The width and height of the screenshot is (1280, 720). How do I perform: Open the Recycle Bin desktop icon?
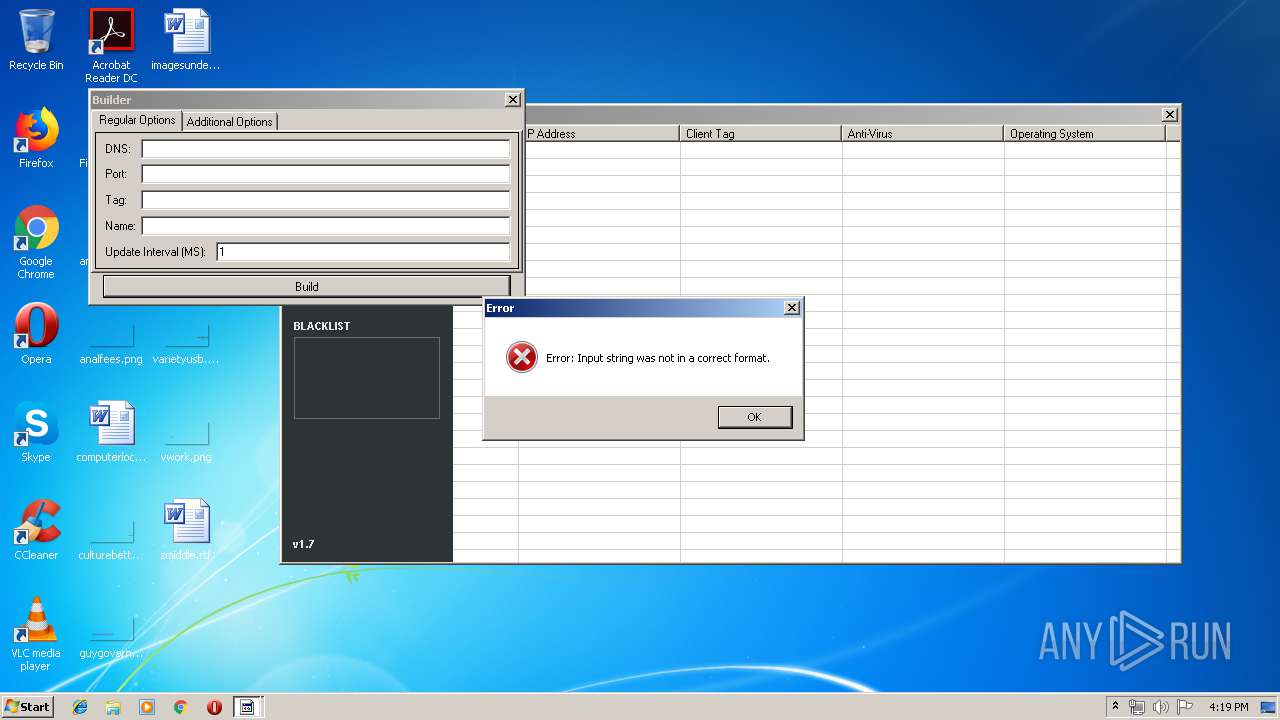click(36, 40)
